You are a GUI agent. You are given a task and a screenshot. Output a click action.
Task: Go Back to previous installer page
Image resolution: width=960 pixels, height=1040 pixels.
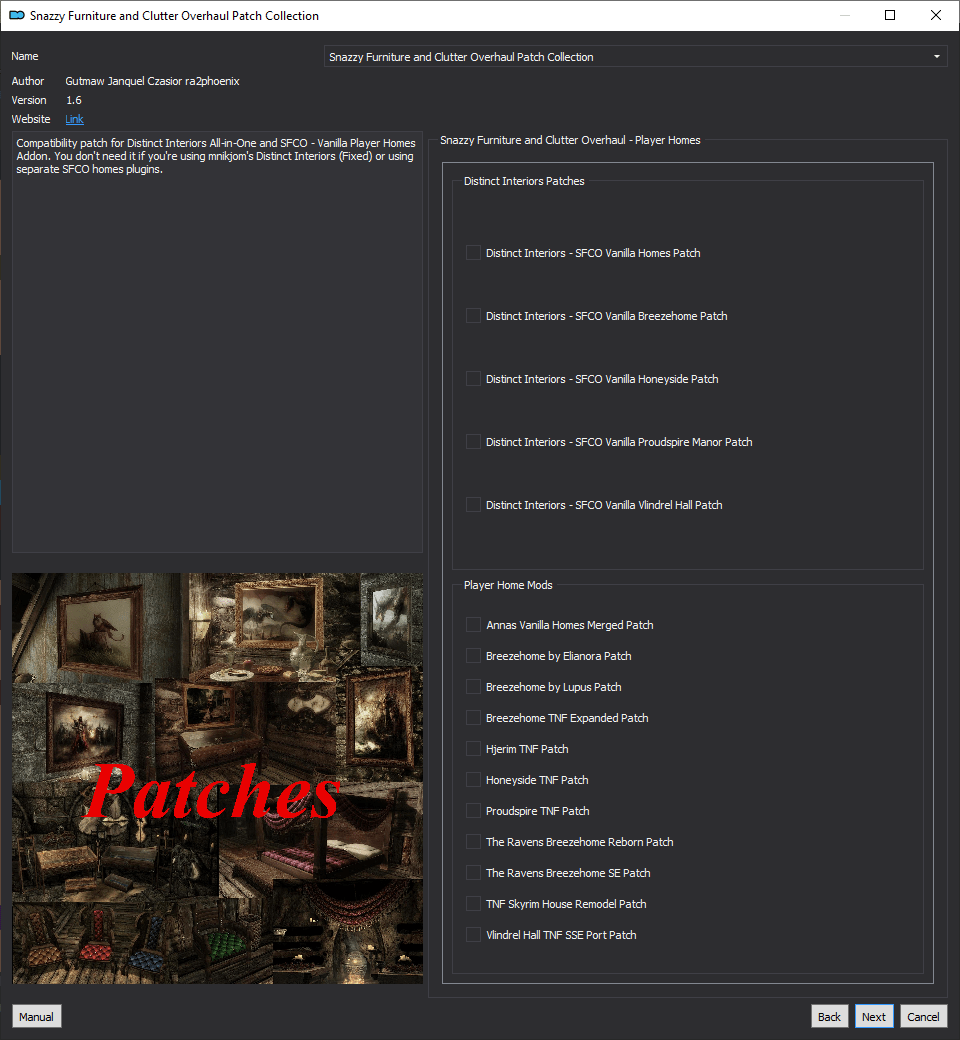[829, 1017]
